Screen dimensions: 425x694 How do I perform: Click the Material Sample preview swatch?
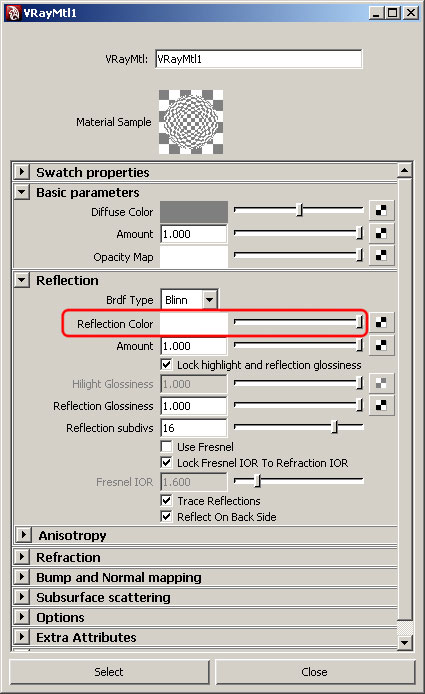[x=191, y=122]
